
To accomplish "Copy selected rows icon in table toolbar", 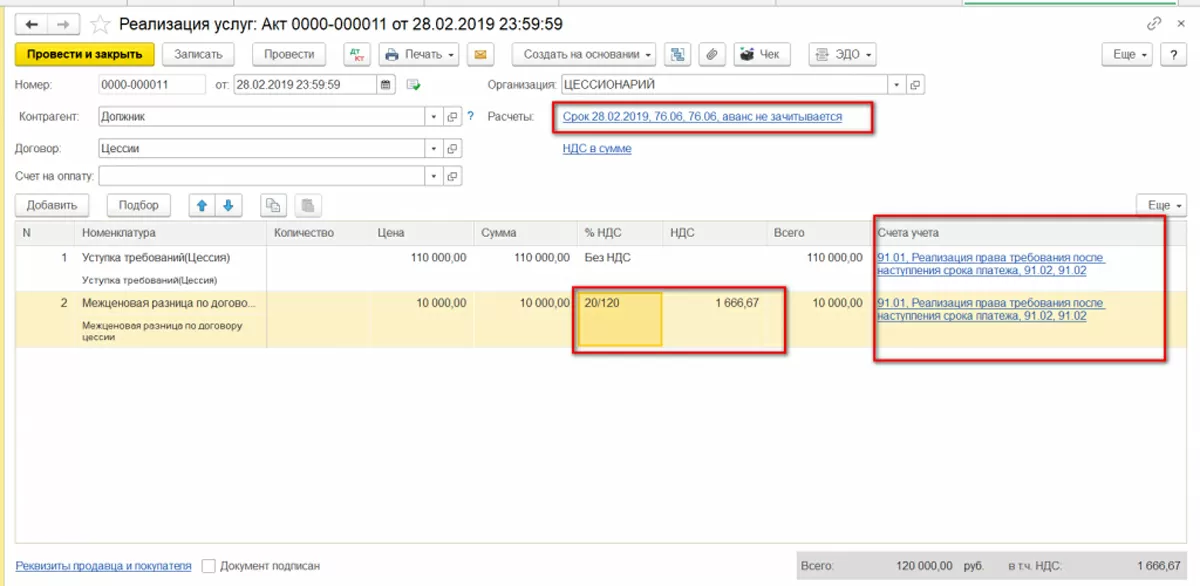I will click(x=272, y=205).
